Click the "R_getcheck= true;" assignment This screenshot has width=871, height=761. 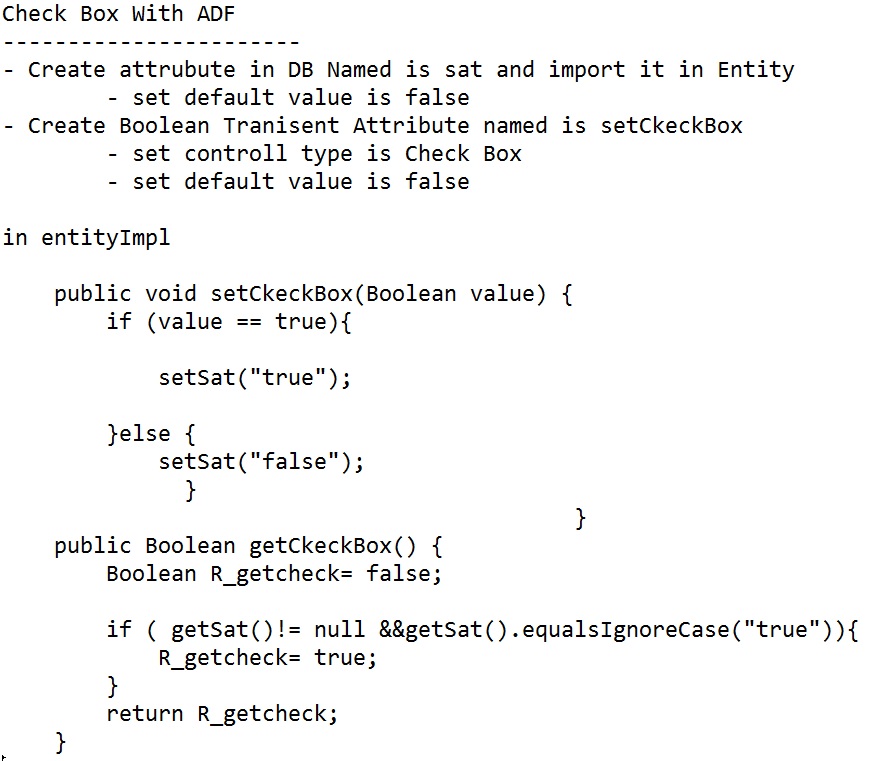268,658
